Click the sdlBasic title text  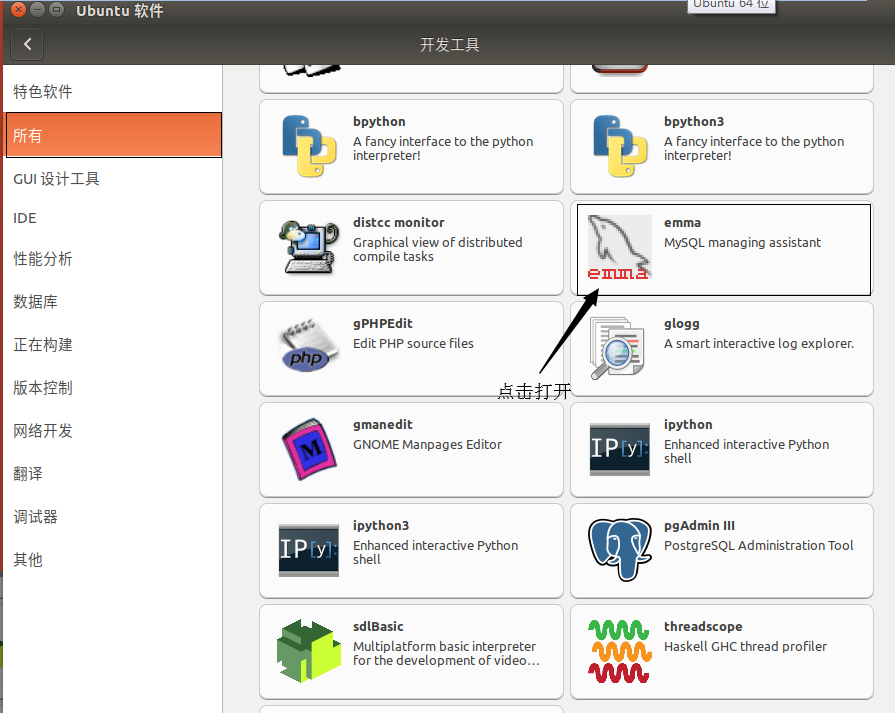(378, 627)
